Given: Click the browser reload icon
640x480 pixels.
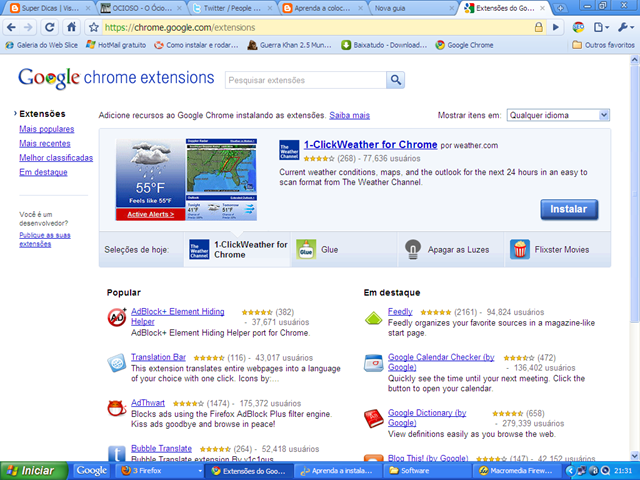Looking at the screenshot, I should [x=49, y=27].
